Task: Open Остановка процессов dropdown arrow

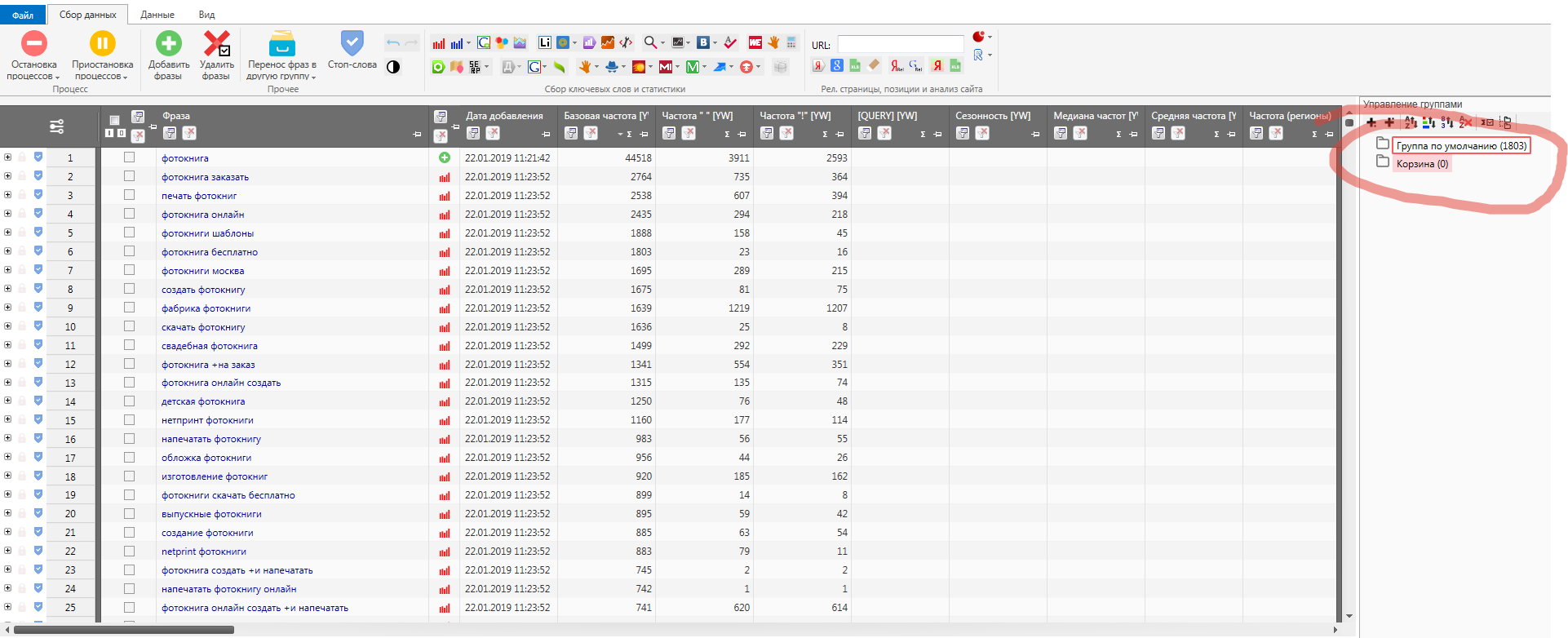Action: click(x=58, y=78)
